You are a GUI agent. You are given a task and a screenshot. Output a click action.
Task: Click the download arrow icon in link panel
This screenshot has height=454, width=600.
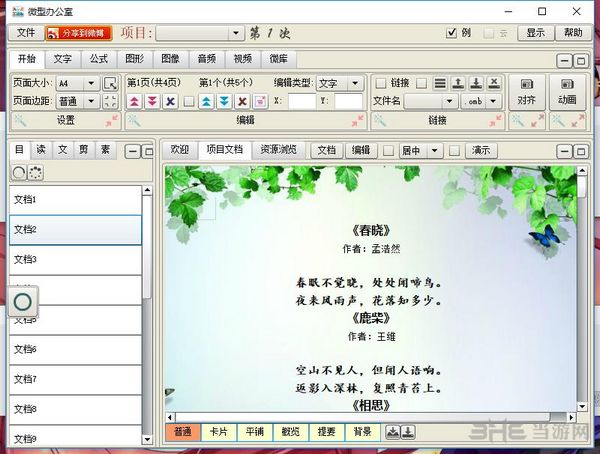[x=476, y=83]
